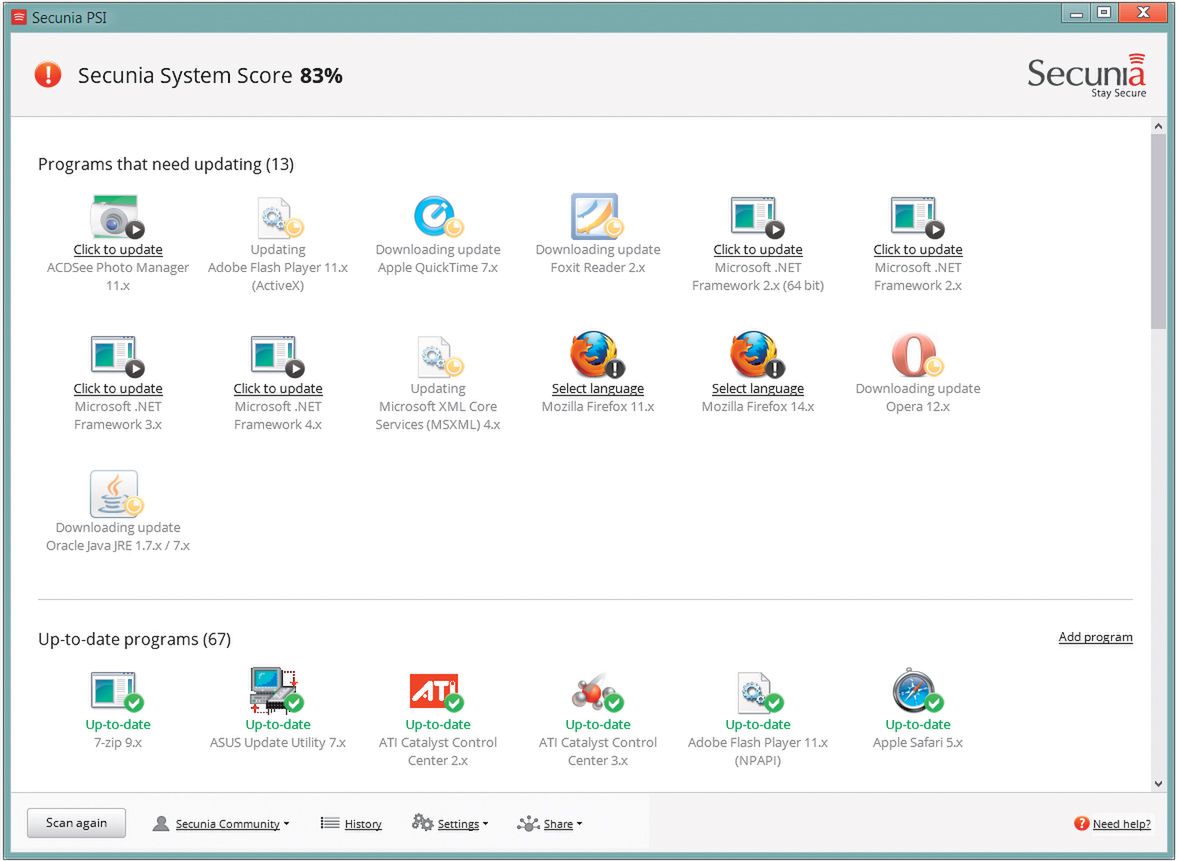The image size is (1179, 861).
Task: Click the Apple QuickTime 7.x icon
Action: 438,217
